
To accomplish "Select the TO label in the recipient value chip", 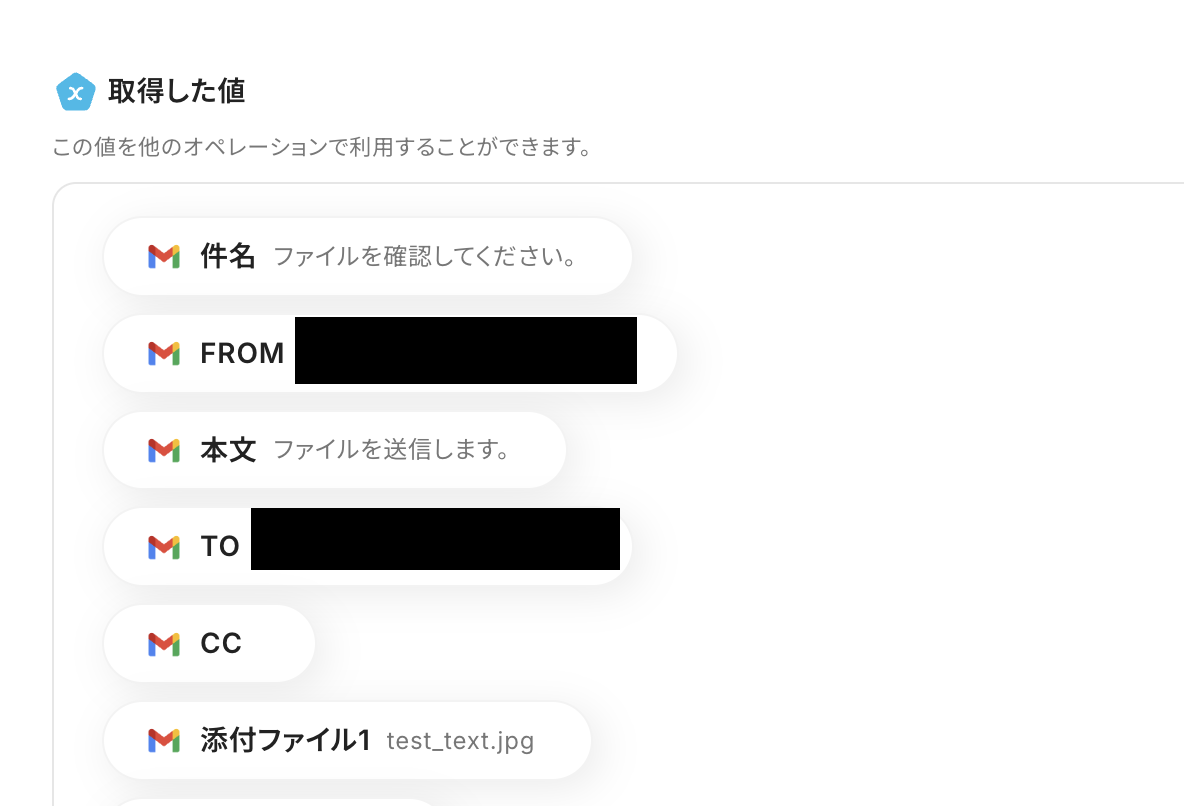I will click(x=220, y=546).
